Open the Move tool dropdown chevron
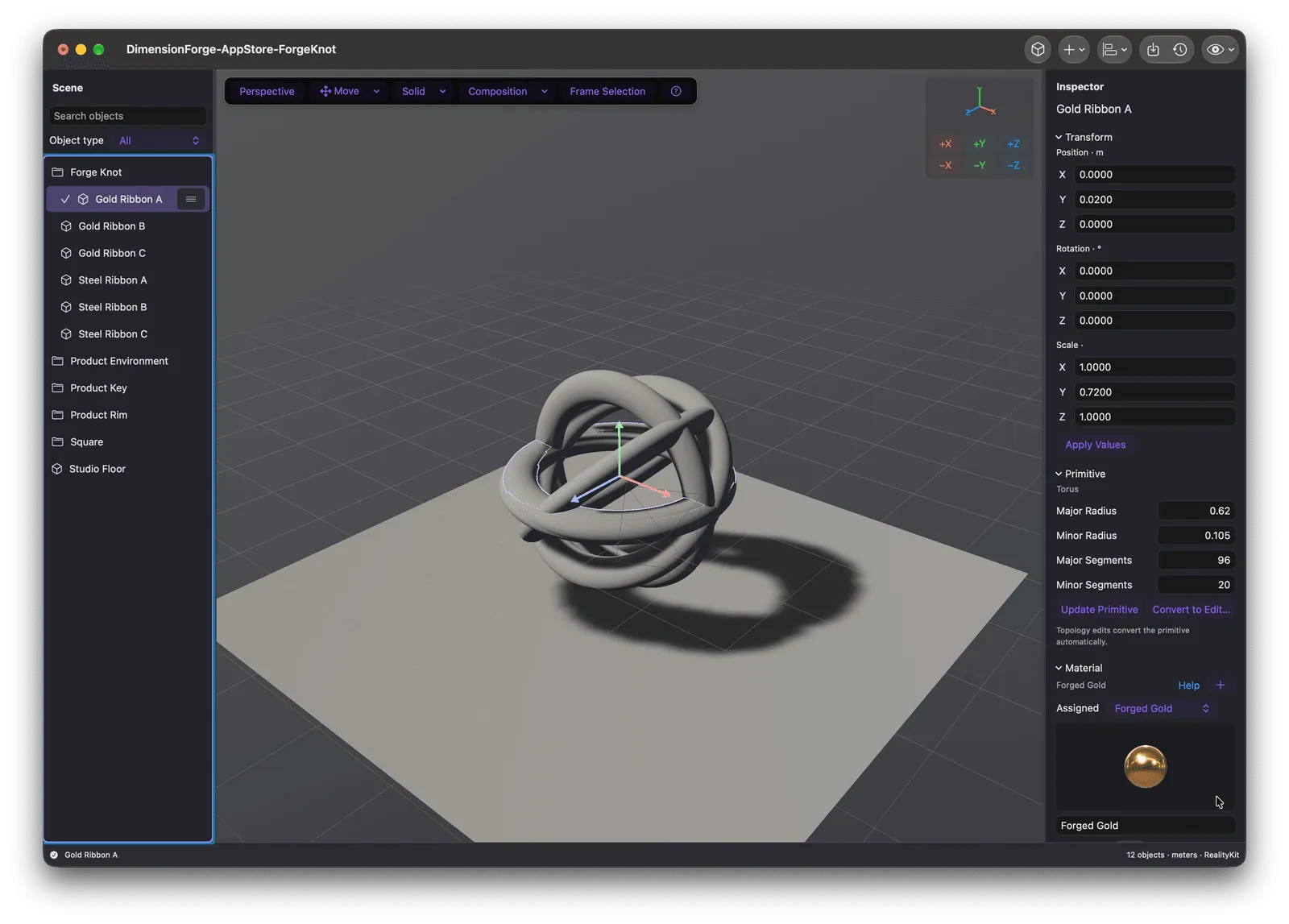1289x924 pixels. pos(376,91)
